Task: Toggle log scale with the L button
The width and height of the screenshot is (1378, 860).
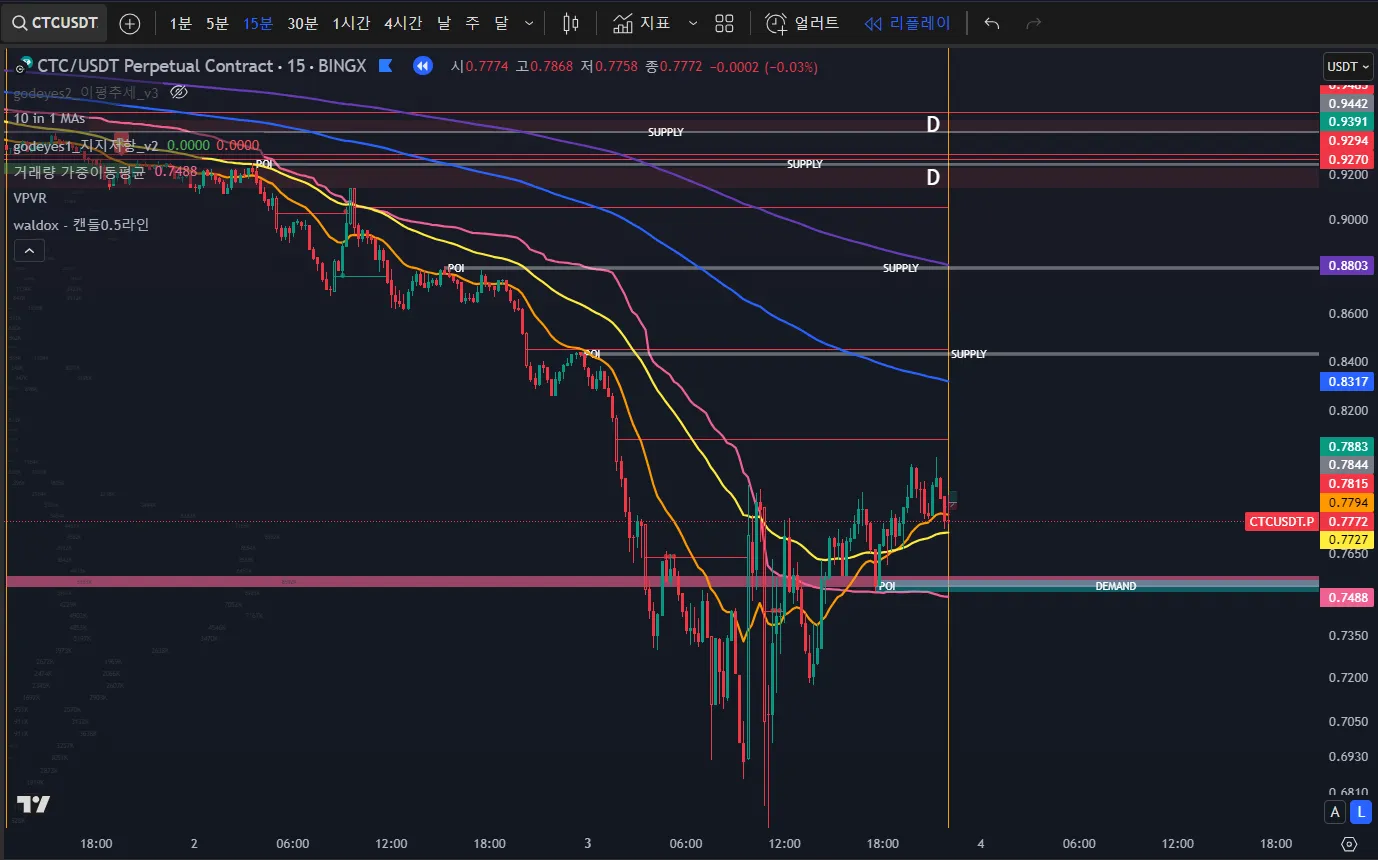Action: coord(1360,812)
